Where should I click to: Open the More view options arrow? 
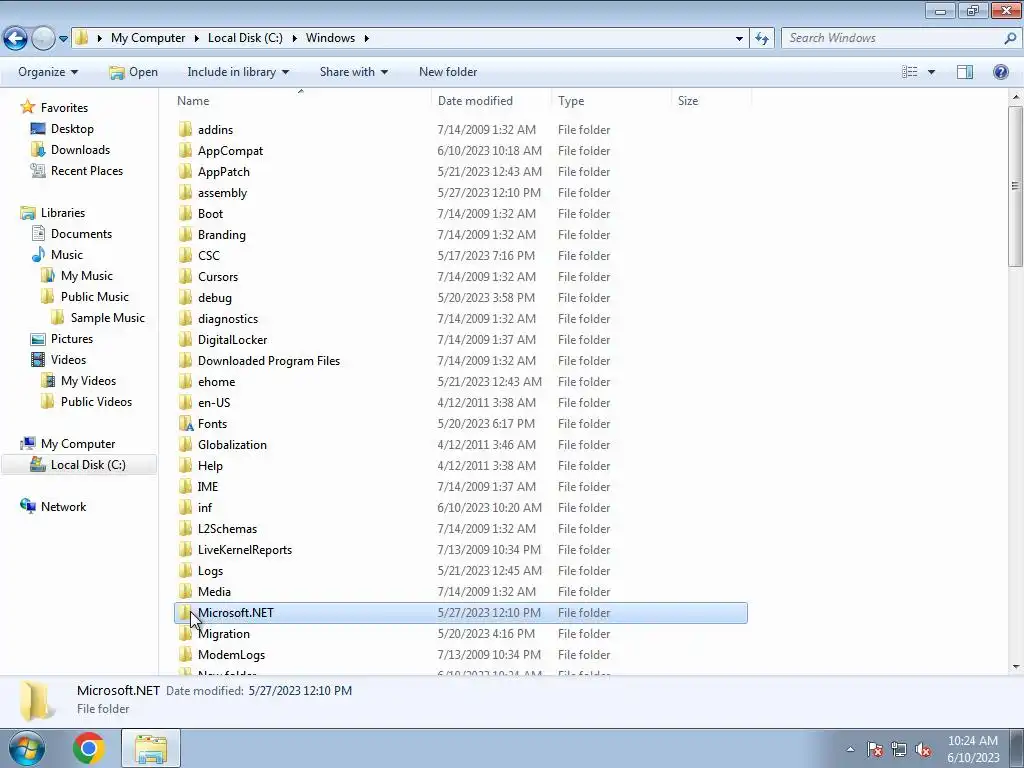(x=931, y=72)
